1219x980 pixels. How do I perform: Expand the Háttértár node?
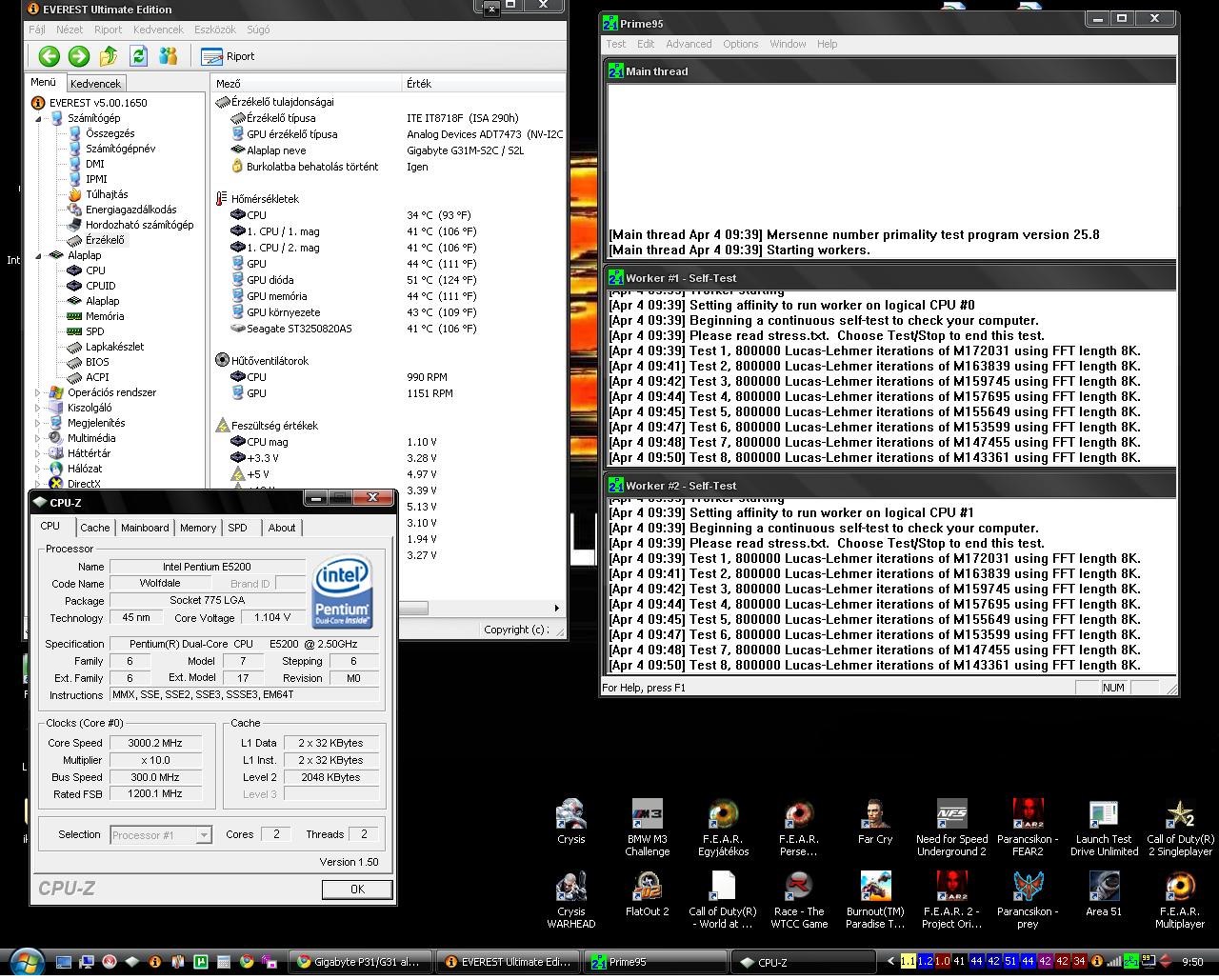click(39, 453)
